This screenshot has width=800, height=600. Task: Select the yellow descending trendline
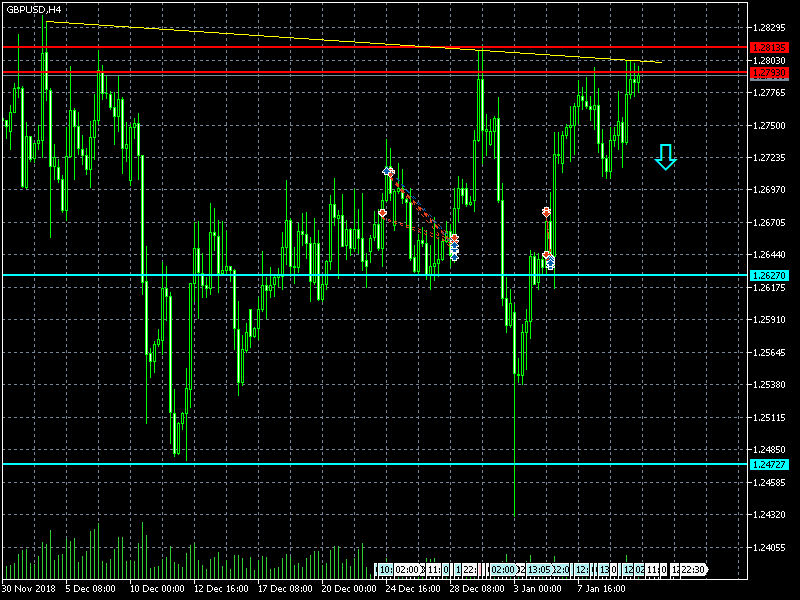[x=354, y=42]
